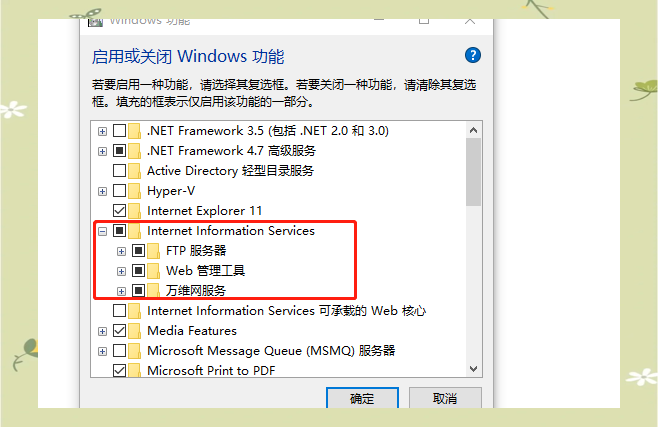The height and width of the screenshot is (427, 658).
Task: Click the feature list scroll up arrow
Action: 473,130
